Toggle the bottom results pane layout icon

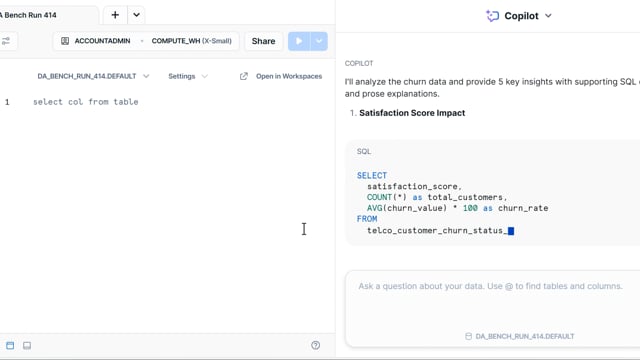pos(27,346)
